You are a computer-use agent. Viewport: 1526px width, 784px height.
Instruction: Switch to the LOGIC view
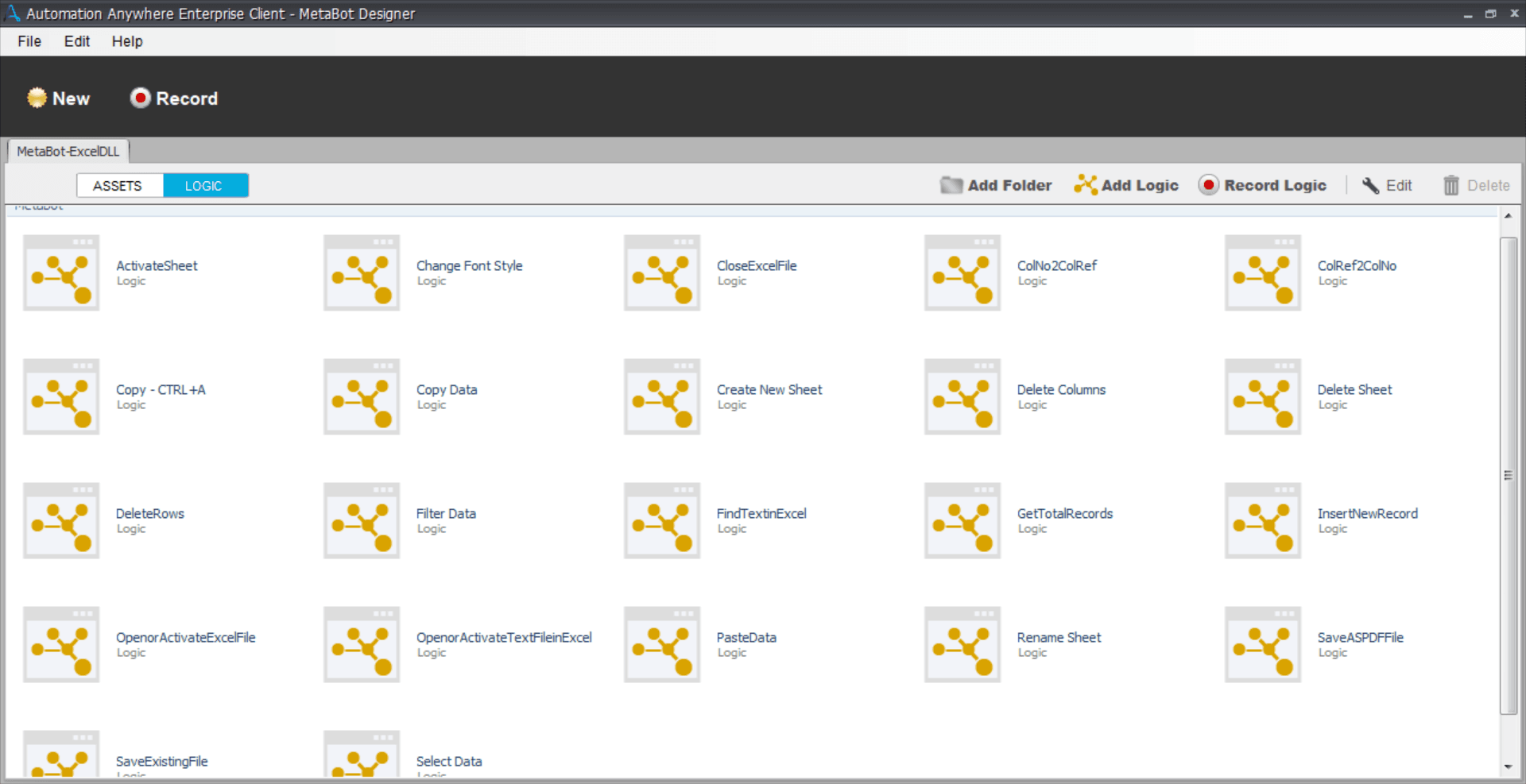[204, 186]
